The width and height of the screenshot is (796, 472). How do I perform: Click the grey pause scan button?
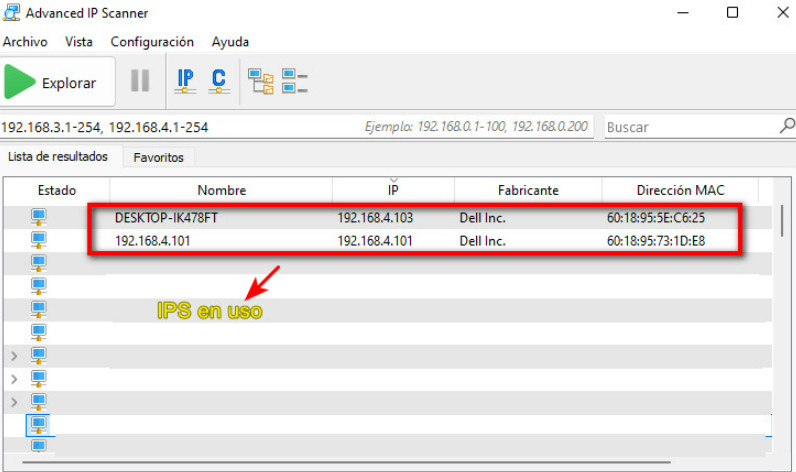(x=140, y=81)
